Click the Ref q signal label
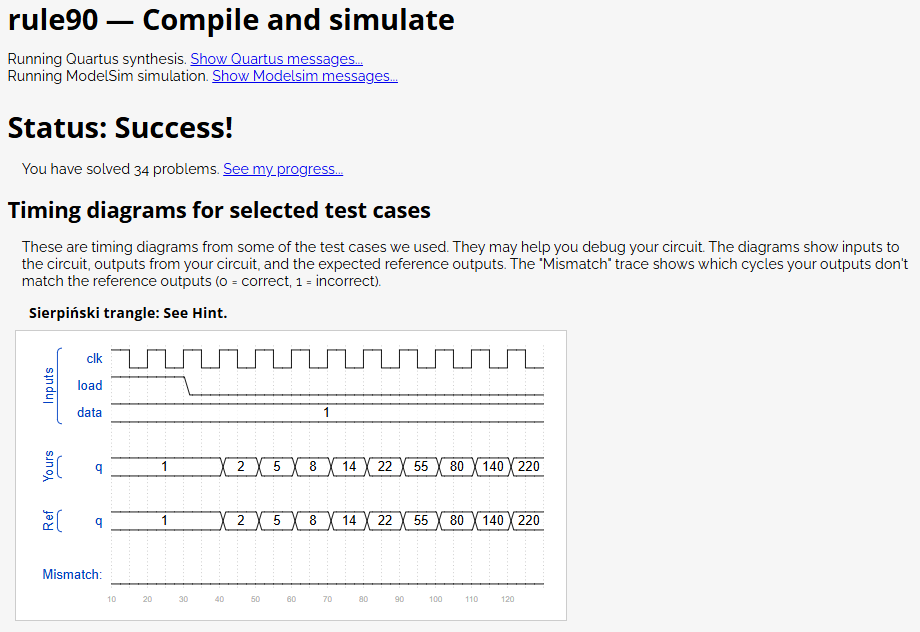This screenshot has height=632, width=920. pyautogui.click(x=99, y=521)
